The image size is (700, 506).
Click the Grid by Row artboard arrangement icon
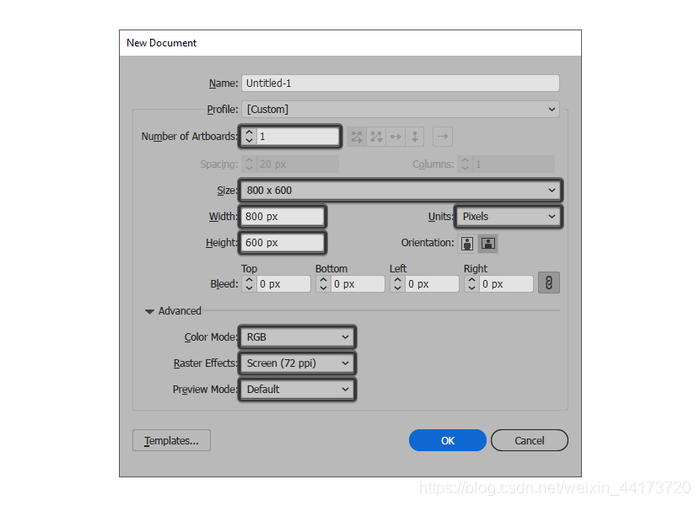(x=357, y=136)
